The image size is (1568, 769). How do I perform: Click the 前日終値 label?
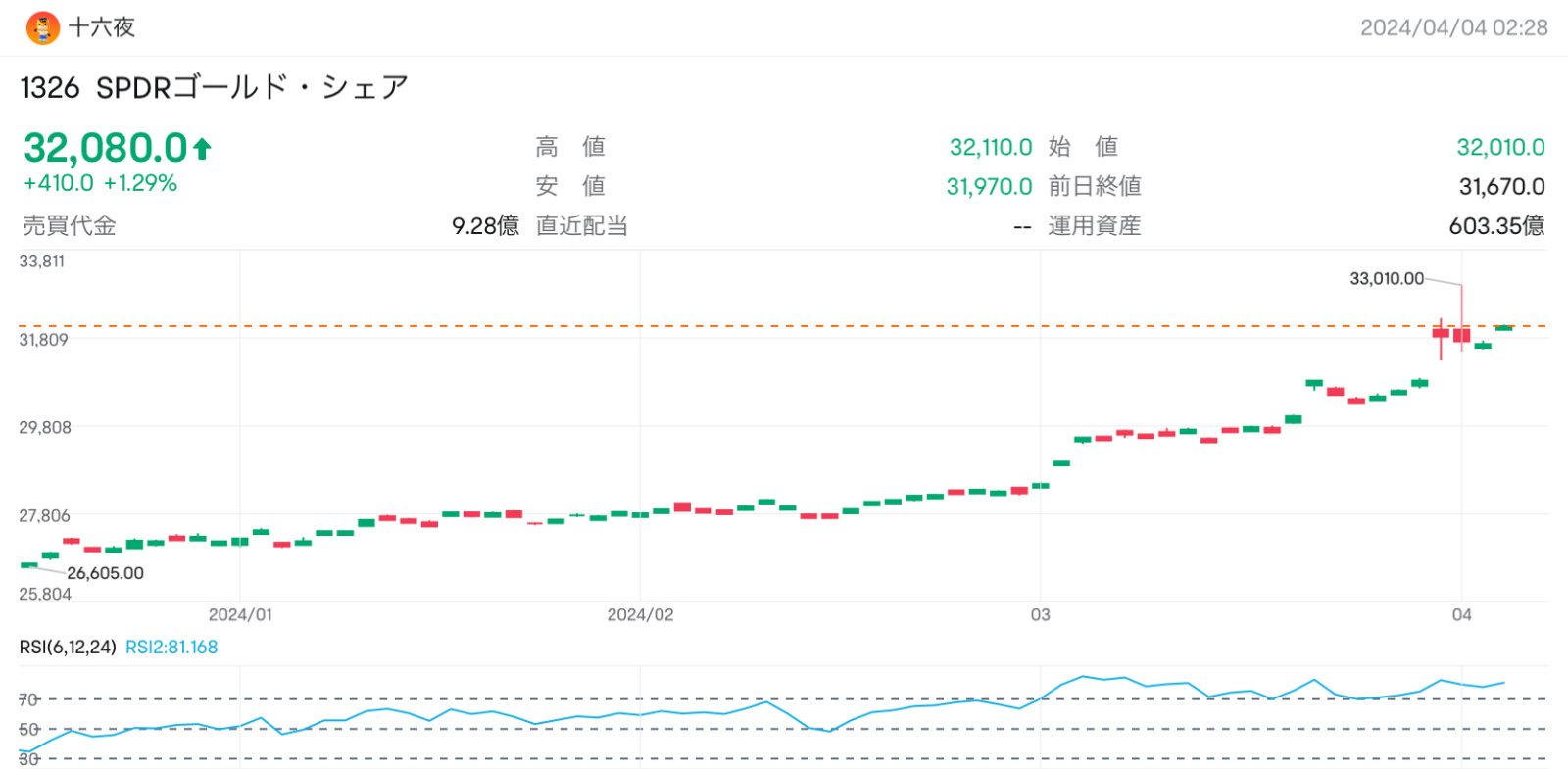tap(1095, 186)
